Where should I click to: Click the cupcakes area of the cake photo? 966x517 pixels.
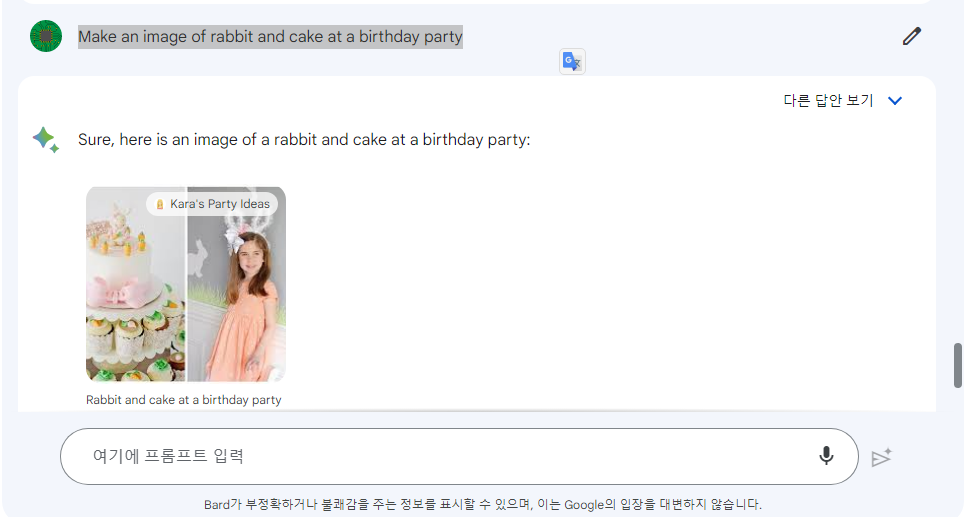[136, 341]
